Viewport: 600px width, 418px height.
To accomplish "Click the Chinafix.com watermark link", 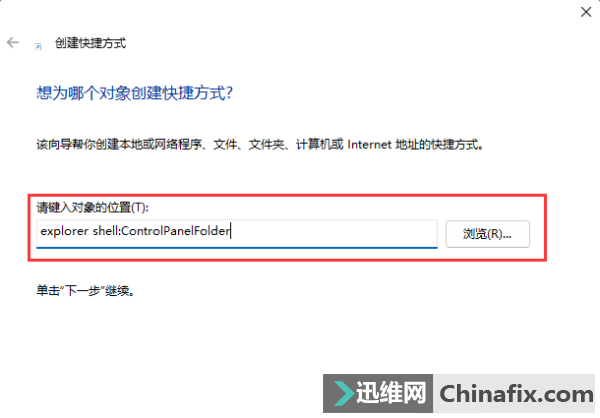I will click(x=516, y=394).
